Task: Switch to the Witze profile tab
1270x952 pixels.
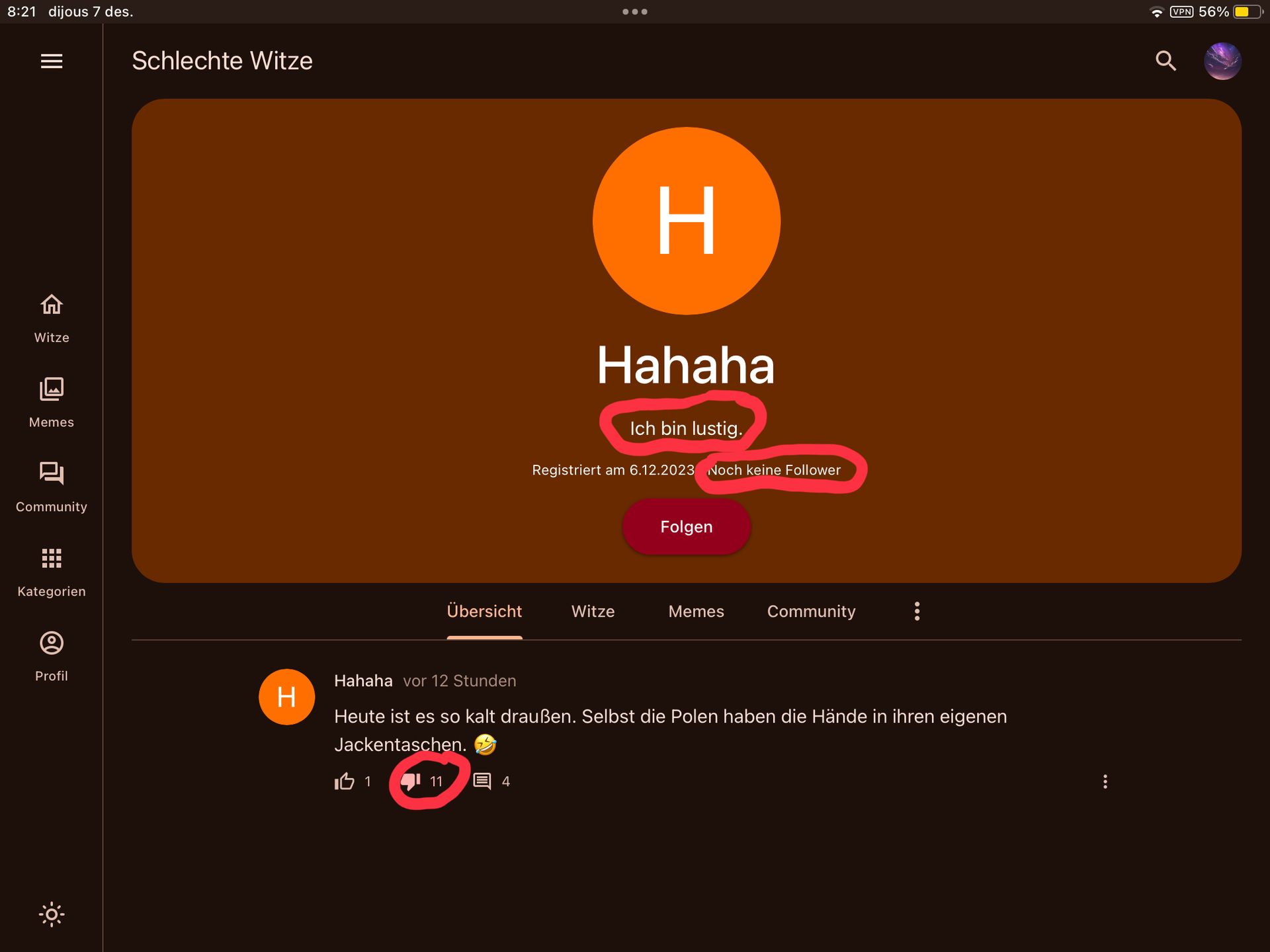Action: 593,611
